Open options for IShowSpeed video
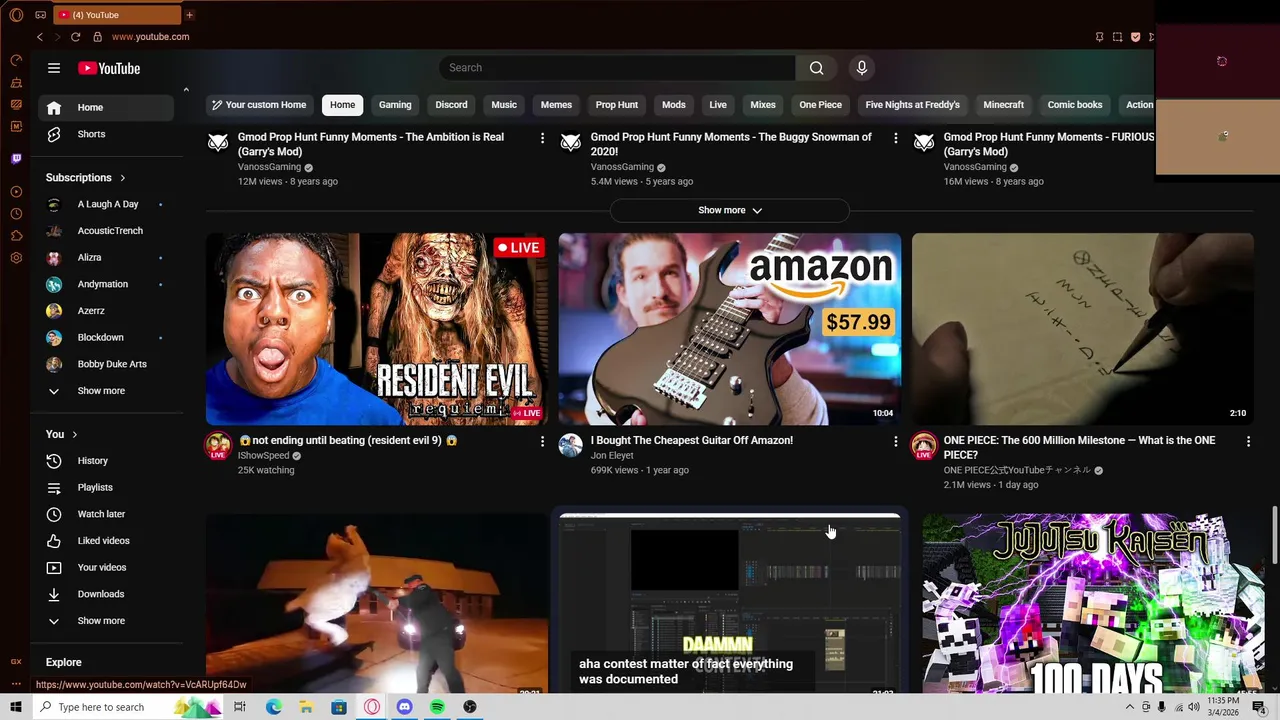This screenshot has height=720, width=1280. [543, 441]
